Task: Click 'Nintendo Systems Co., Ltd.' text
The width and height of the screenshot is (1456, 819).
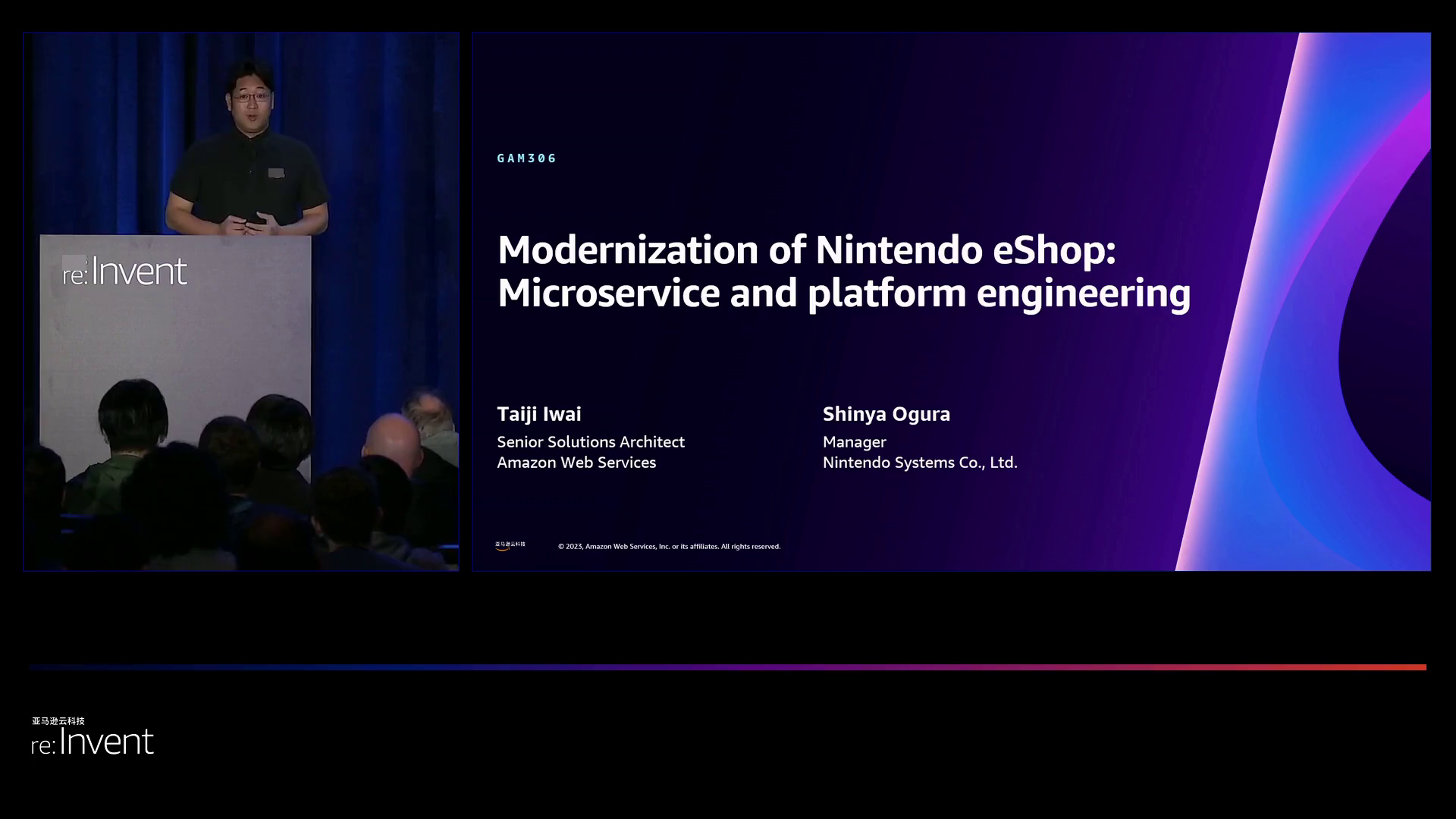Action: click(920, 463)
